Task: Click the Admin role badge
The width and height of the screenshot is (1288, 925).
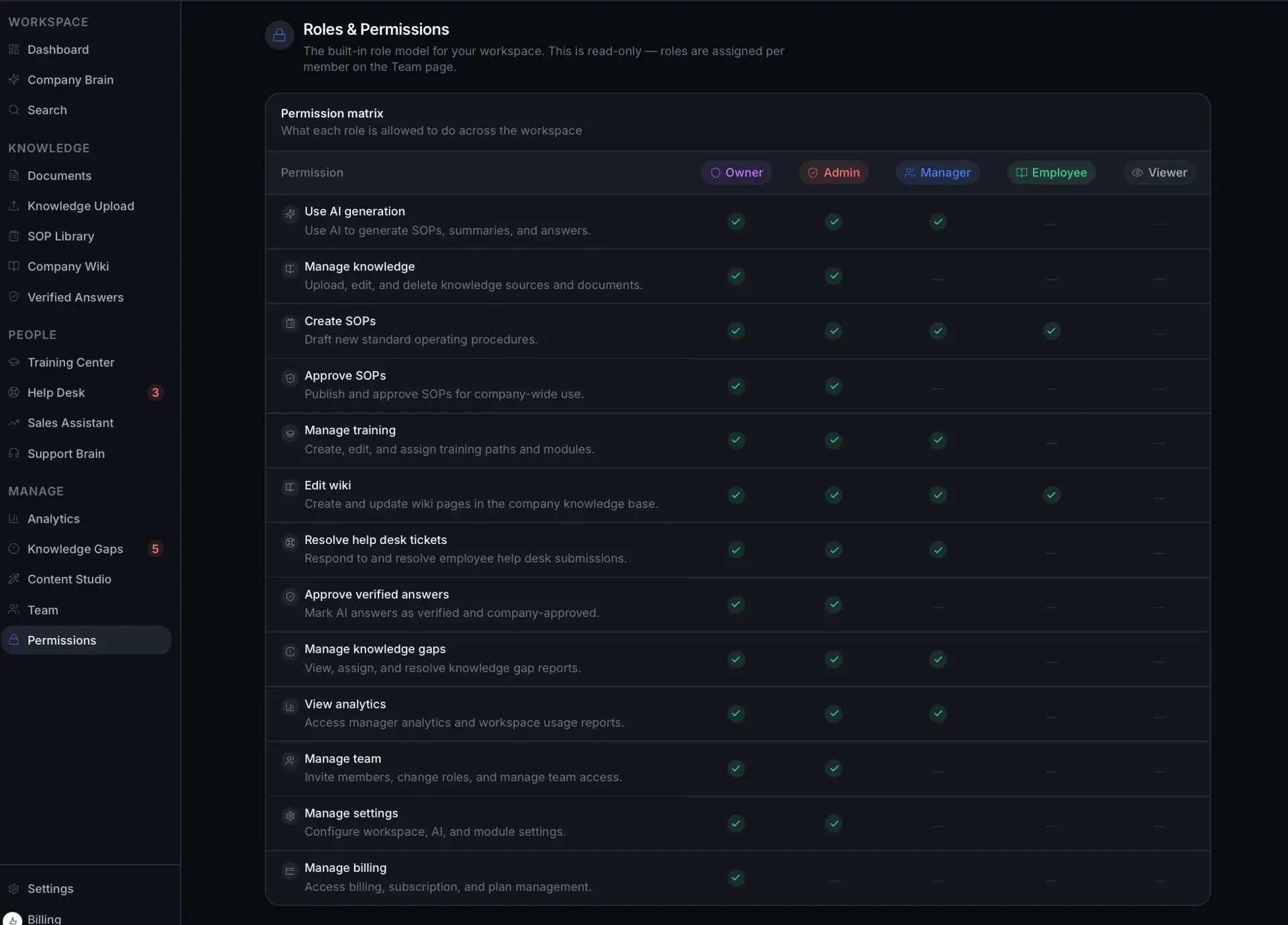Action: click(x=833, y=172)
